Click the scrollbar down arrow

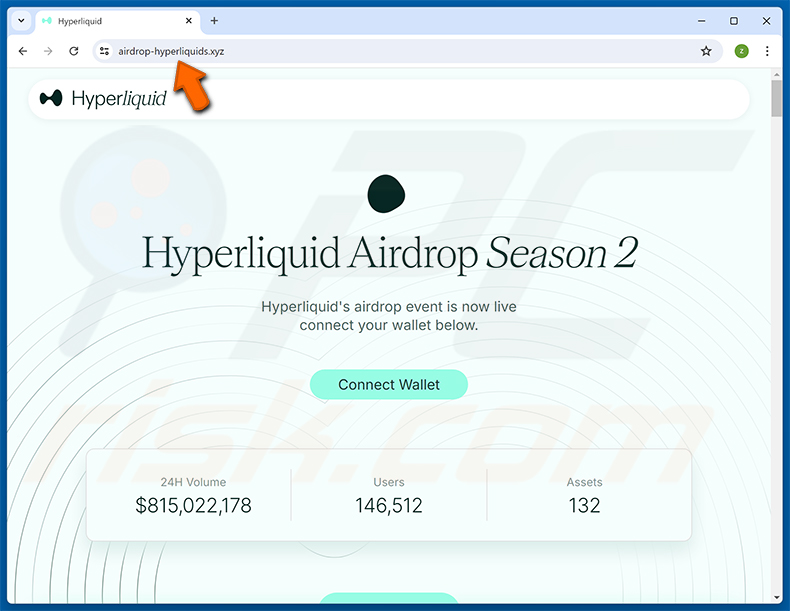coord(776,597)
